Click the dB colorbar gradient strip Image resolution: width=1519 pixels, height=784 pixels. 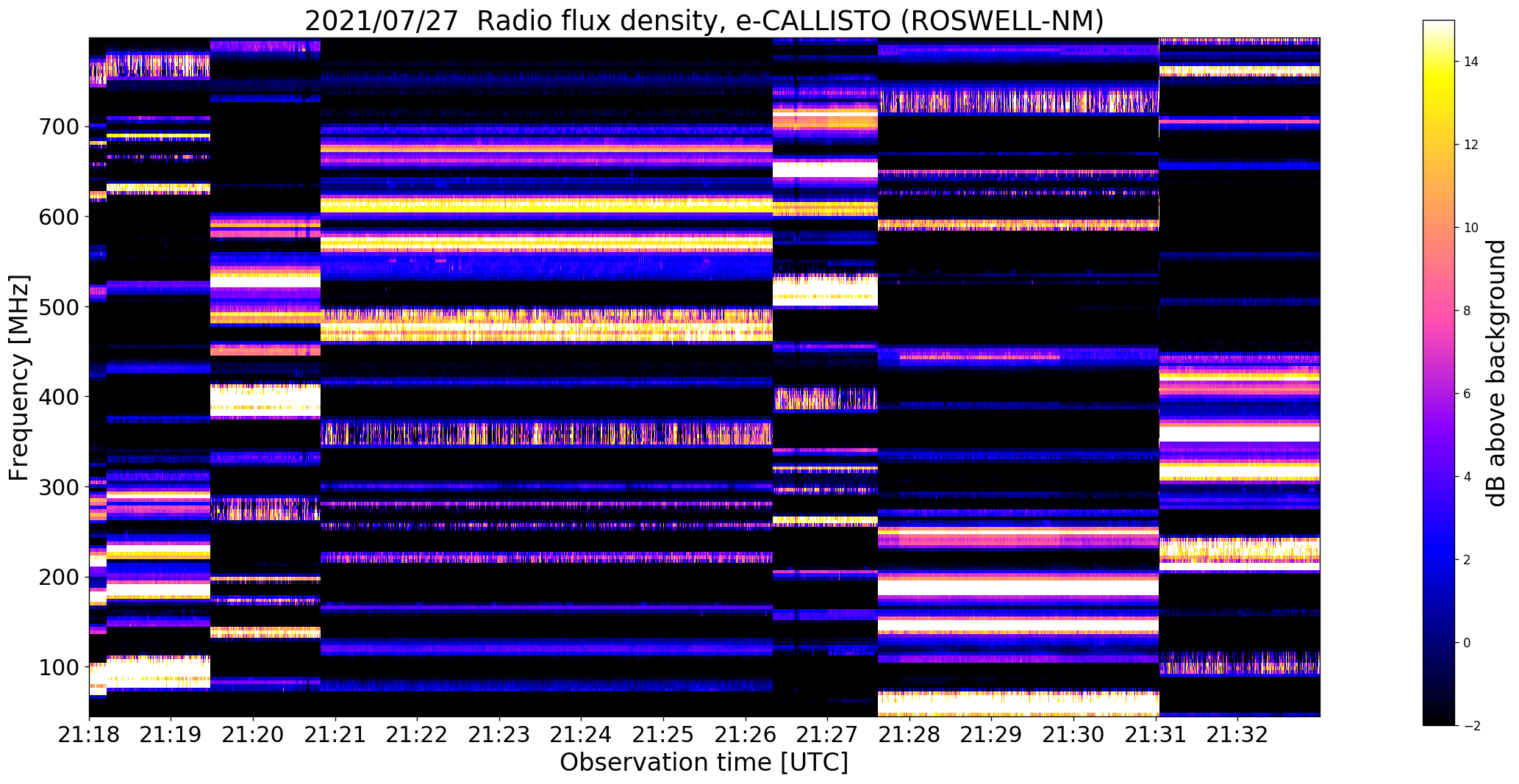(x=1440, y=373)
